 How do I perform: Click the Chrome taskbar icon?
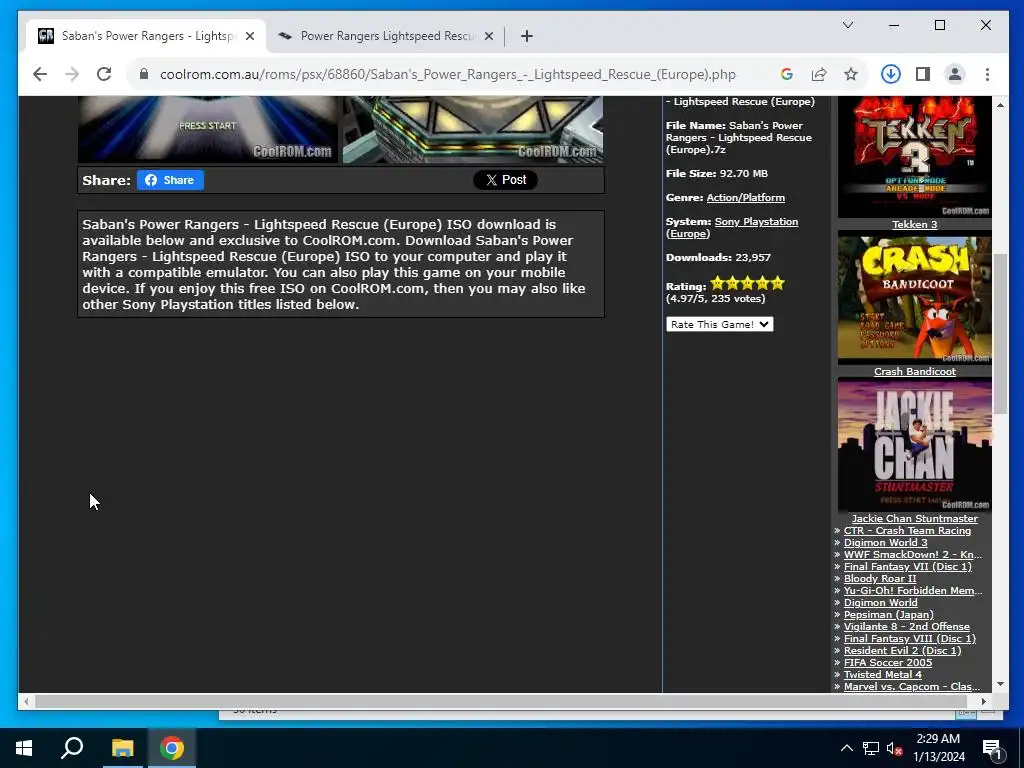pos(172,748)
